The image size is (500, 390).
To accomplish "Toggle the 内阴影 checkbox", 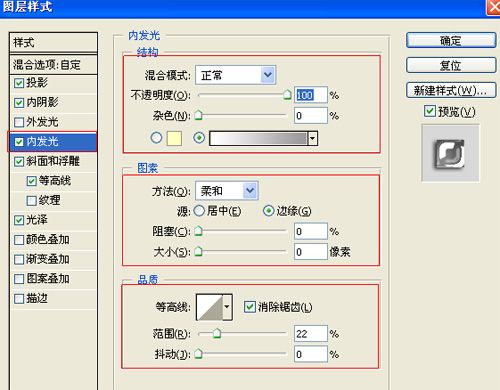I will pyautogui.click(x=19, y=103).
